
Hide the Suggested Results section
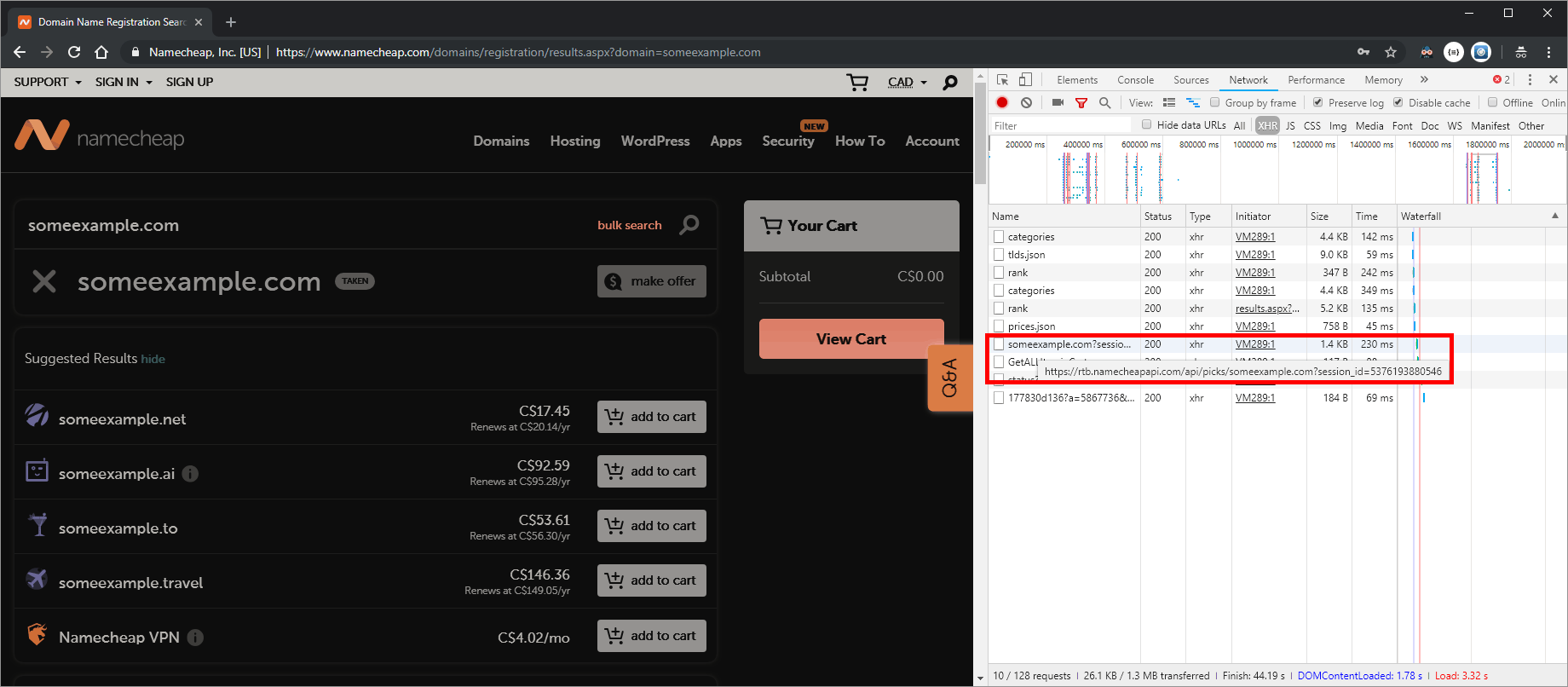coord(153,359)
